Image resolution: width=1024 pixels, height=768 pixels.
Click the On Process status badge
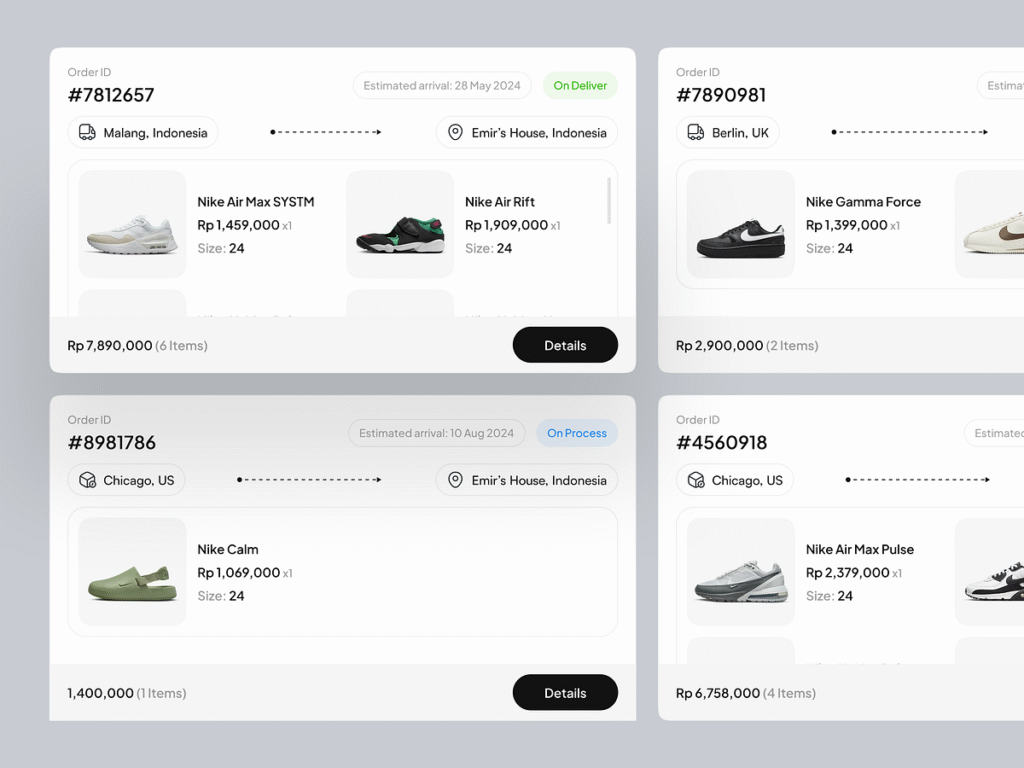point(577,433)
